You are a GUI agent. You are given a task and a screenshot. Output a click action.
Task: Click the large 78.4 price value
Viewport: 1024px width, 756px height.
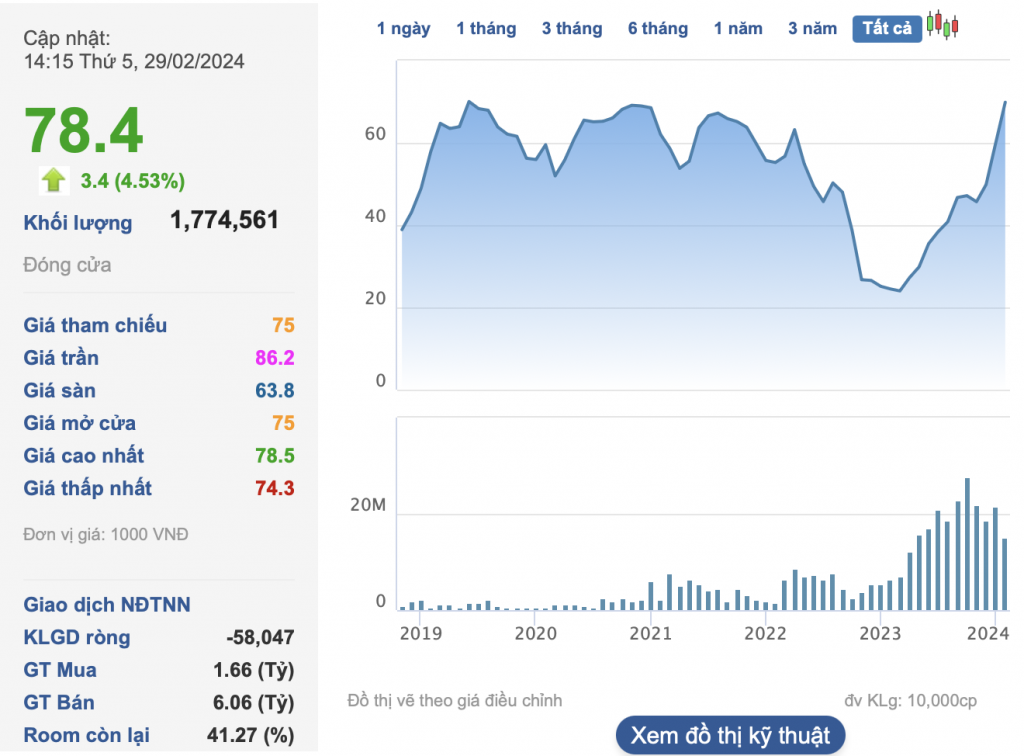click(84, 131)
